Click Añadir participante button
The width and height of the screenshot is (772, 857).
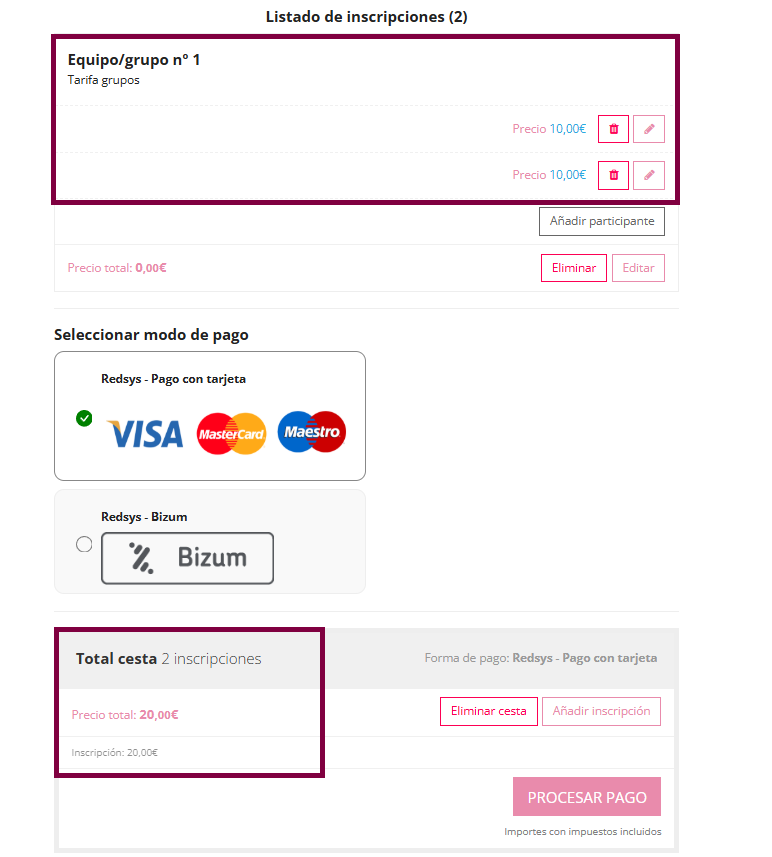(x=602, y=221)
